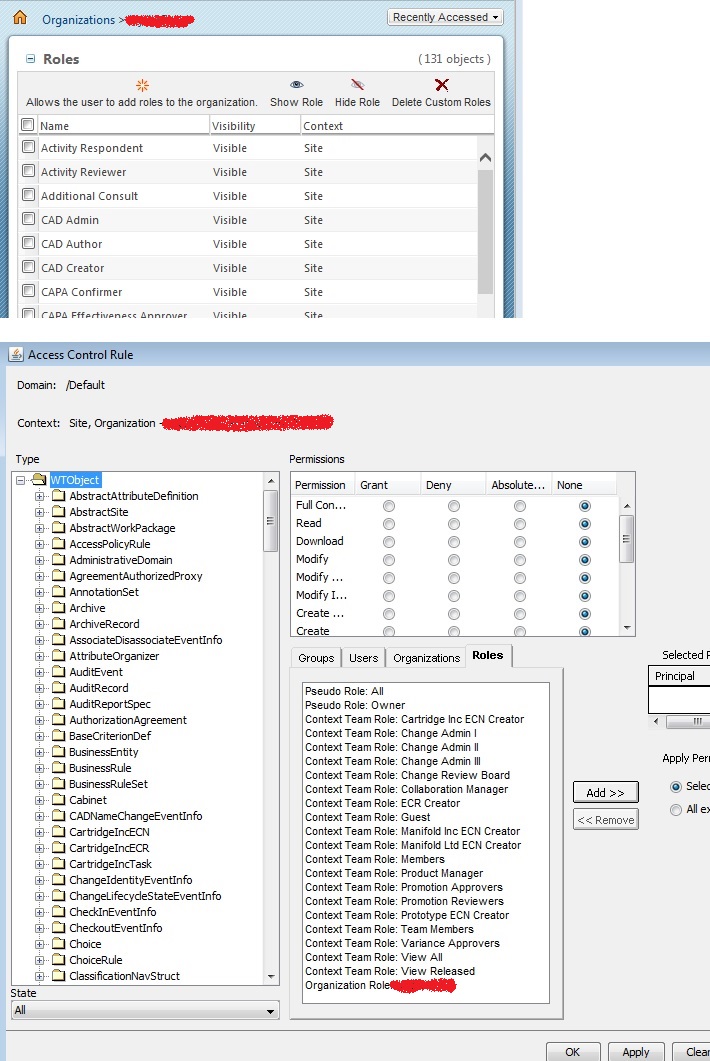This screenshot has height=1061, width=710.
Task: Click the Show Role eye icon
Action: (x=297, y=85)
